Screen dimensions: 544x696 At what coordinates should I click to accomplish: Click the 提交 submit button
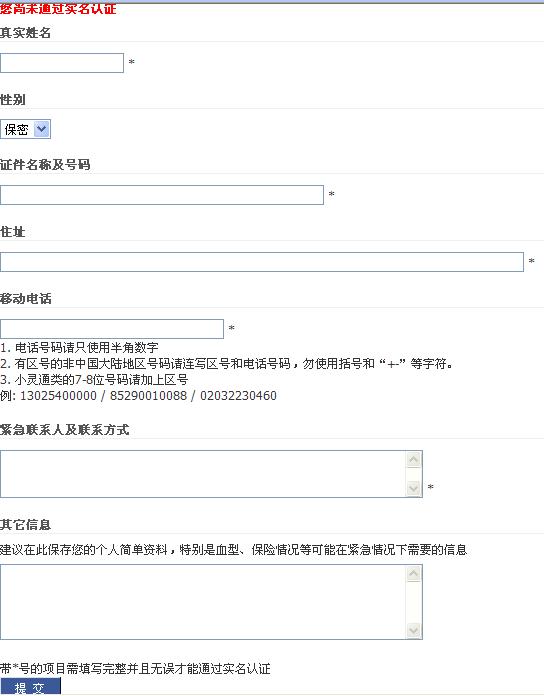point(30,687)
